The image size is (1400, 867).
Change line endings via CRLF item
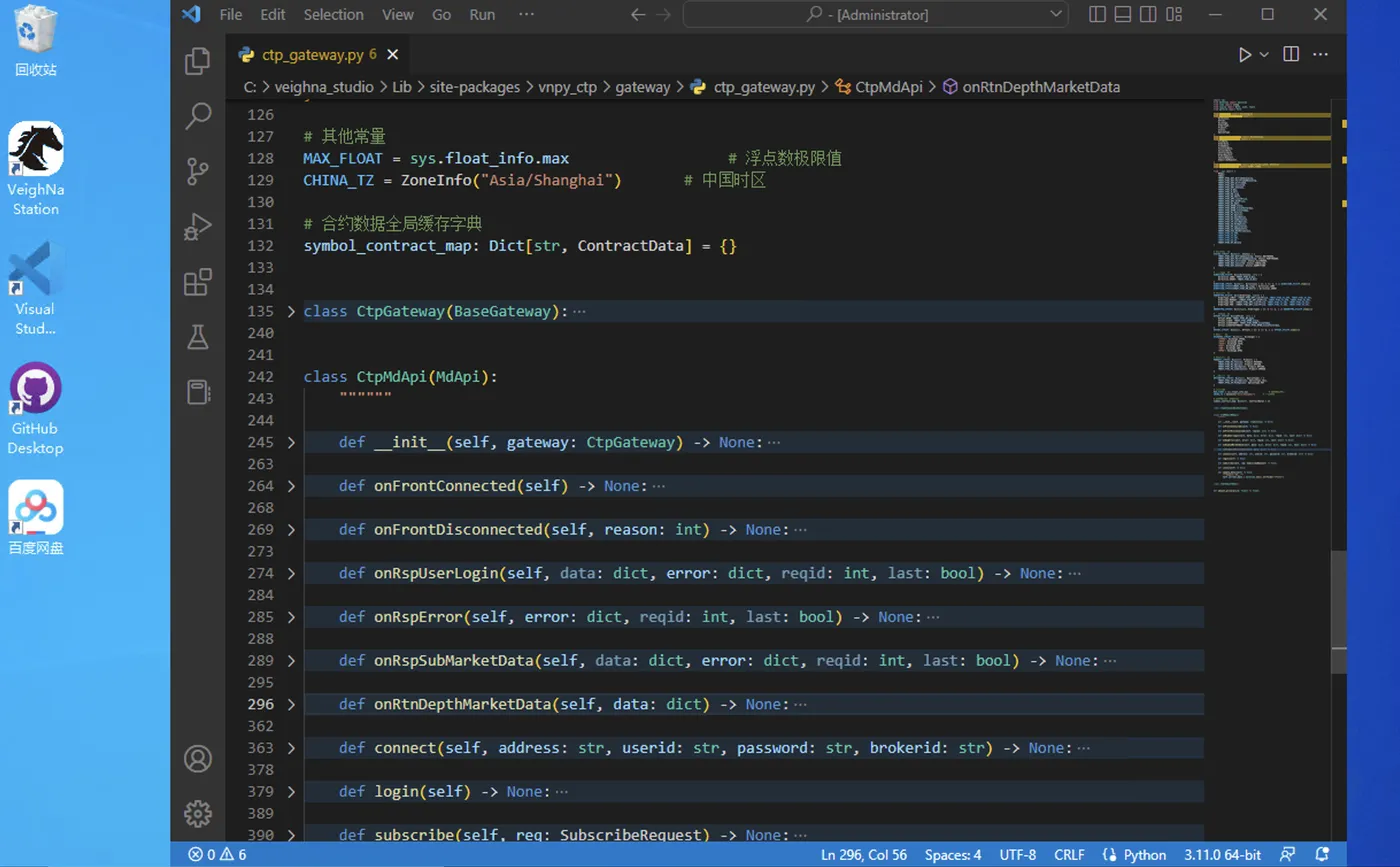(1069, 855)
